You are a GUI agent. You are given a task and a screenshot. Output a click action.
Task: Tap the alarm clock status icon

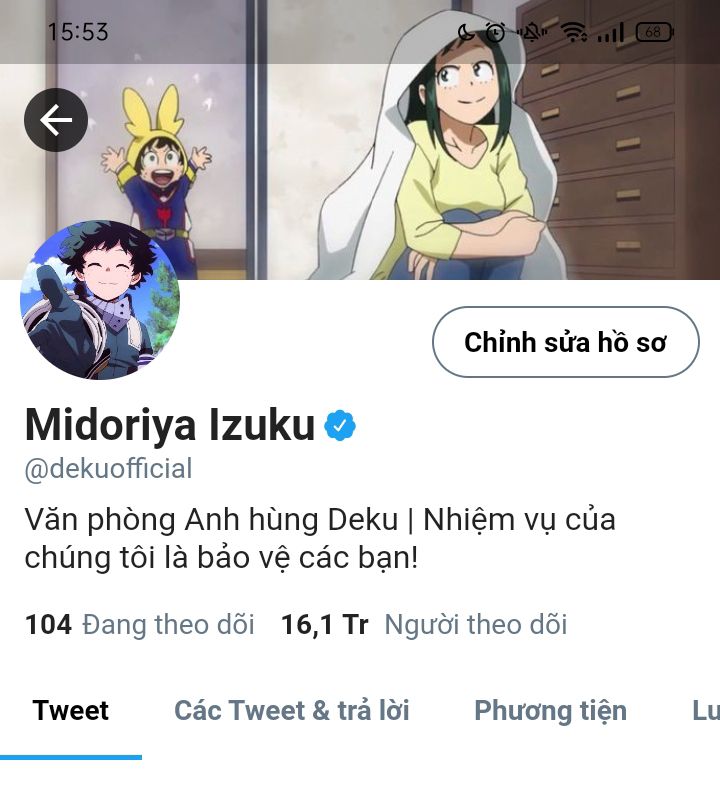[x=495, y=33]
